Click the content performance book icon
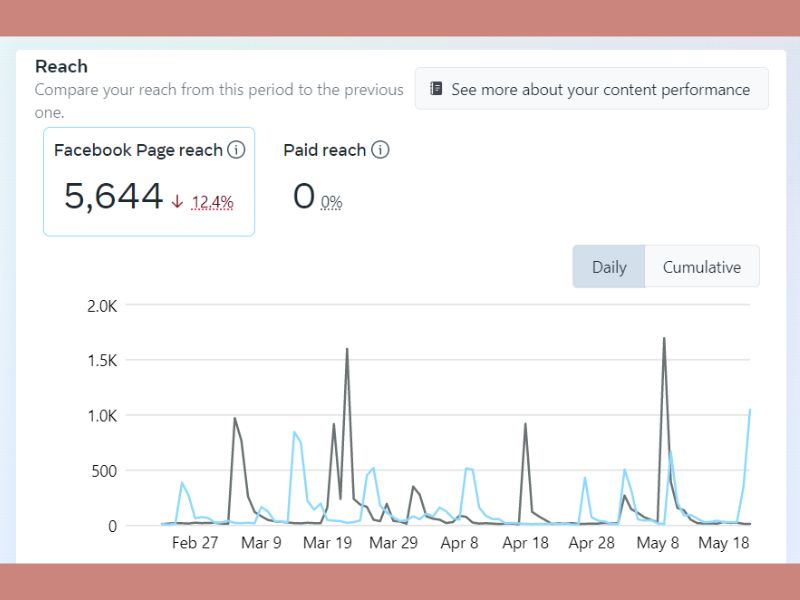 point(436,89)
